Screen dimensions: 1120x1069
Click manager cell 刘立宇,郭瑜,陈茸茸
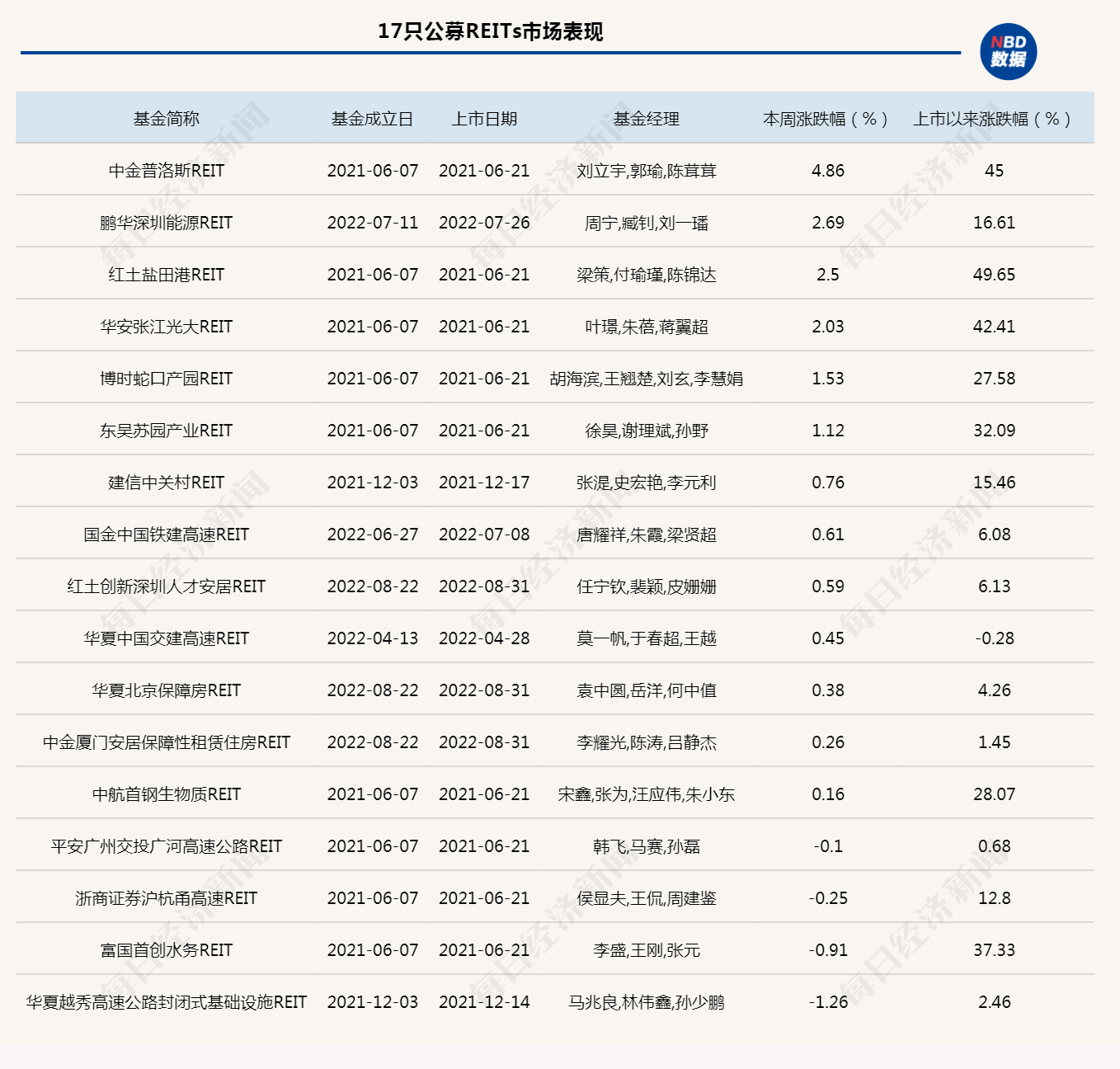647,171
